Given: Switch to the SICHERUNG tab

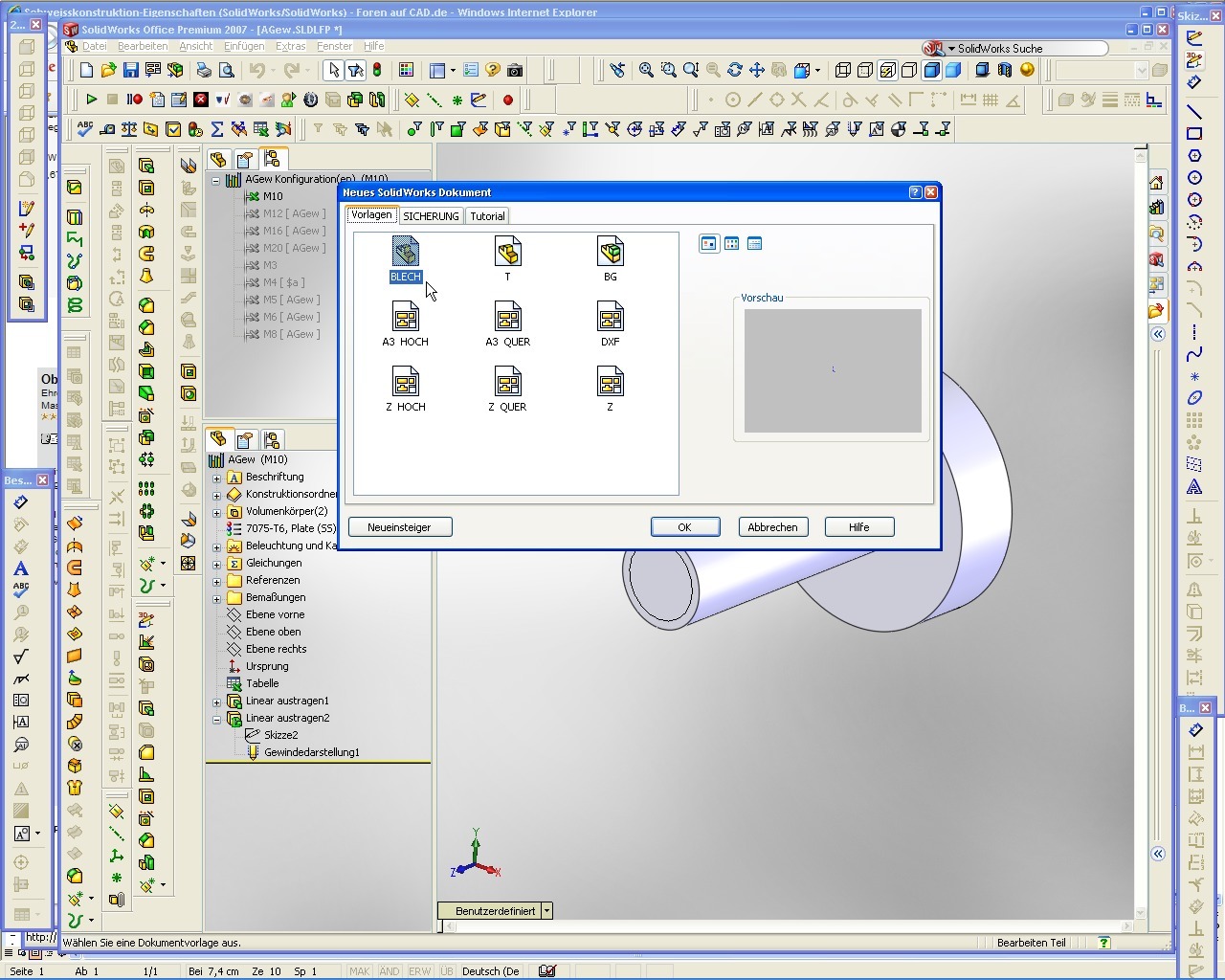Looking at the screenshot, I should tap(430, 216).
